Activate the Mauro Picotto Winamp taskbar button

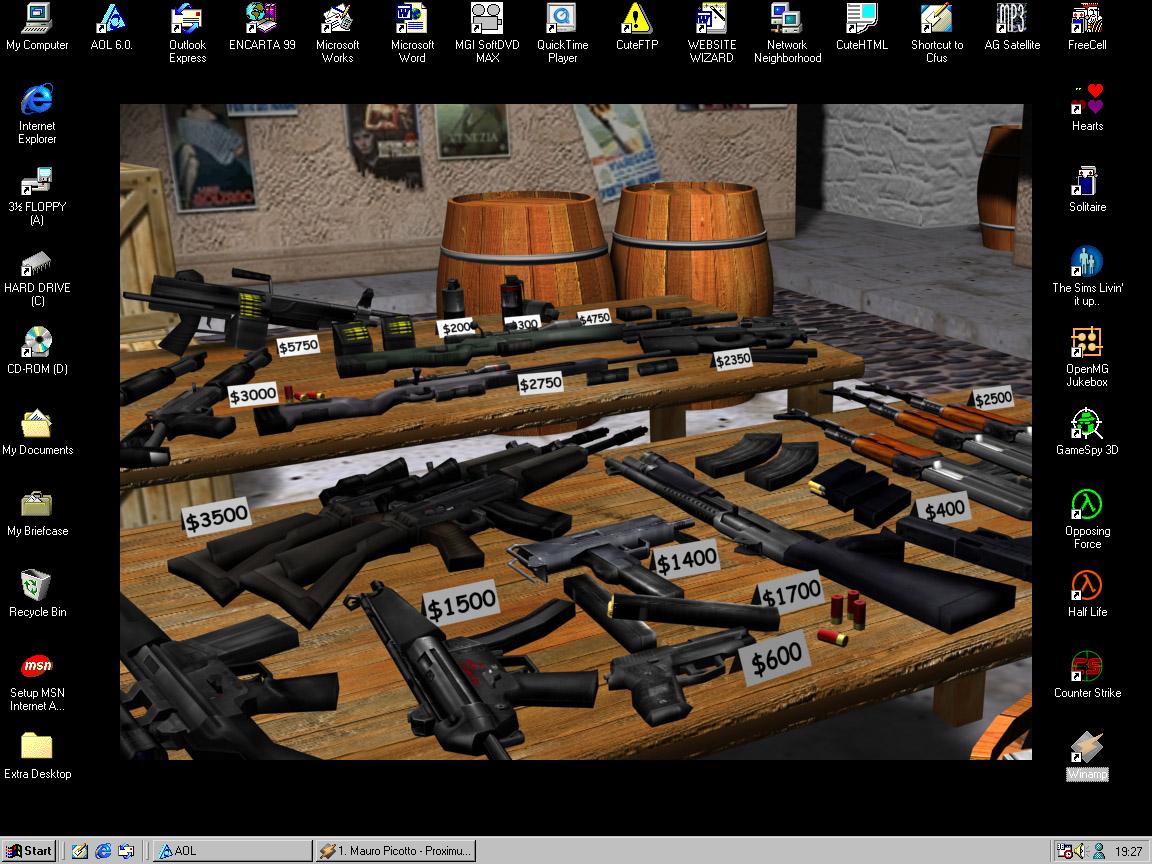coord(394,851)
